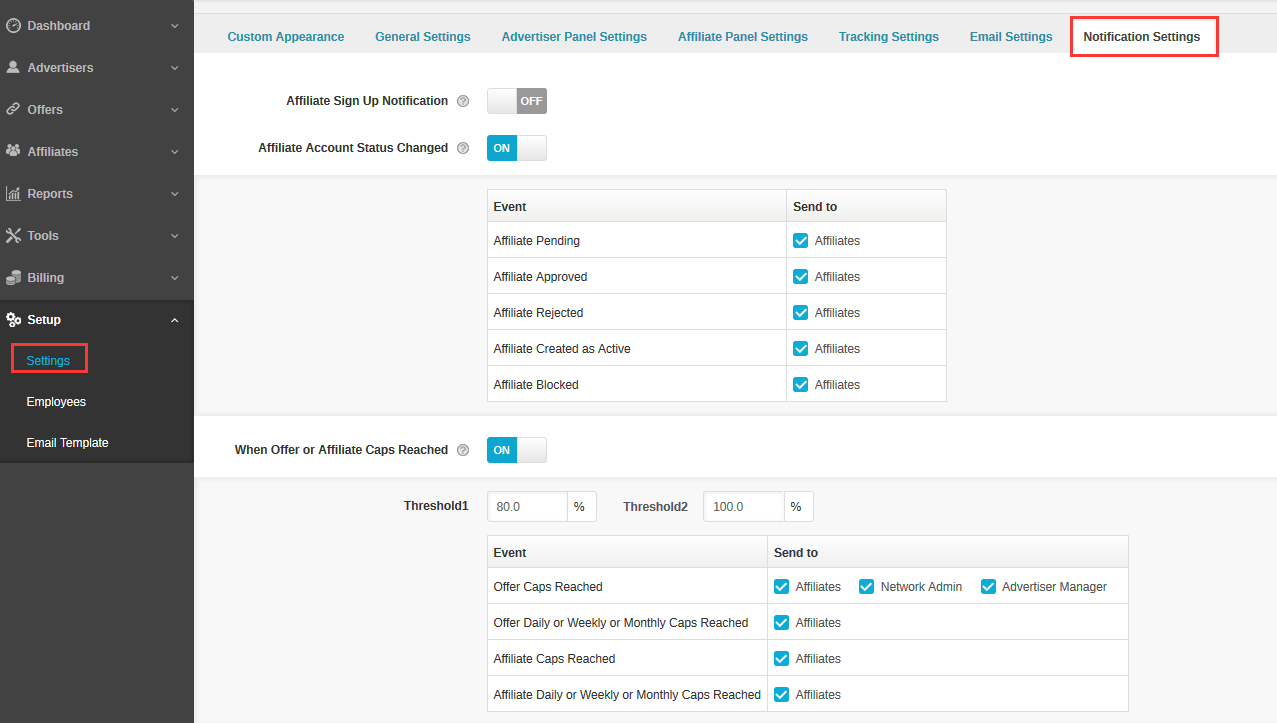Uncheck Affiliates for Affiliate Created as Active

click(800, 348)
